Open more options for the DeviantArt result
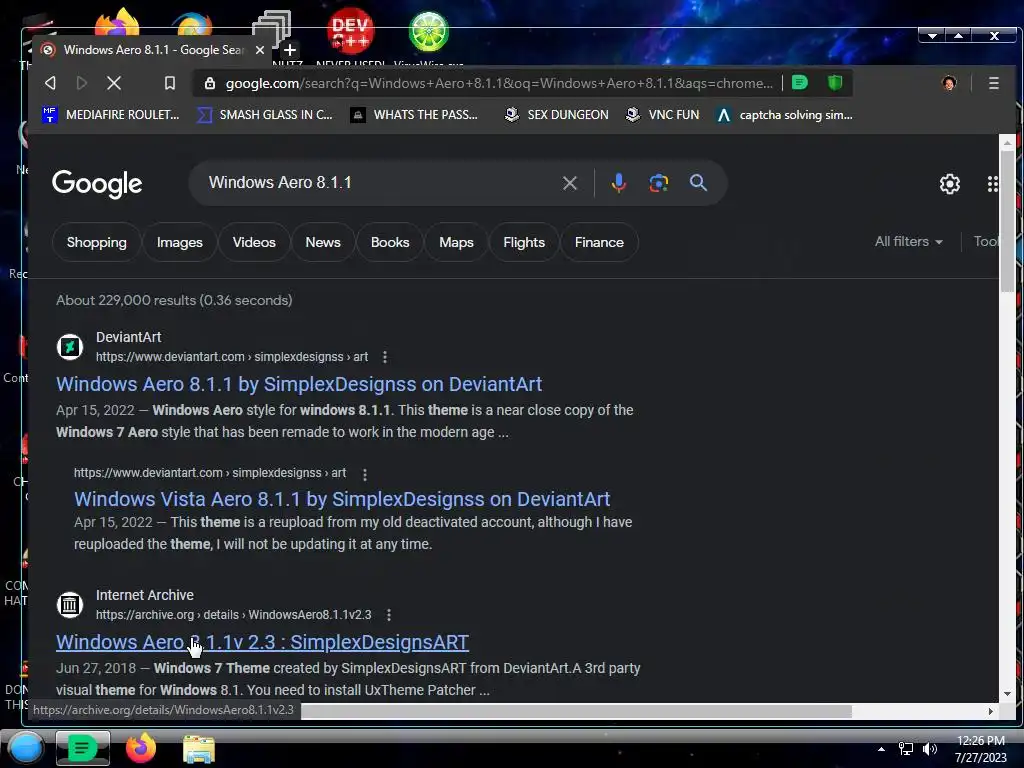1024x768 pixels. click(385, 357)
